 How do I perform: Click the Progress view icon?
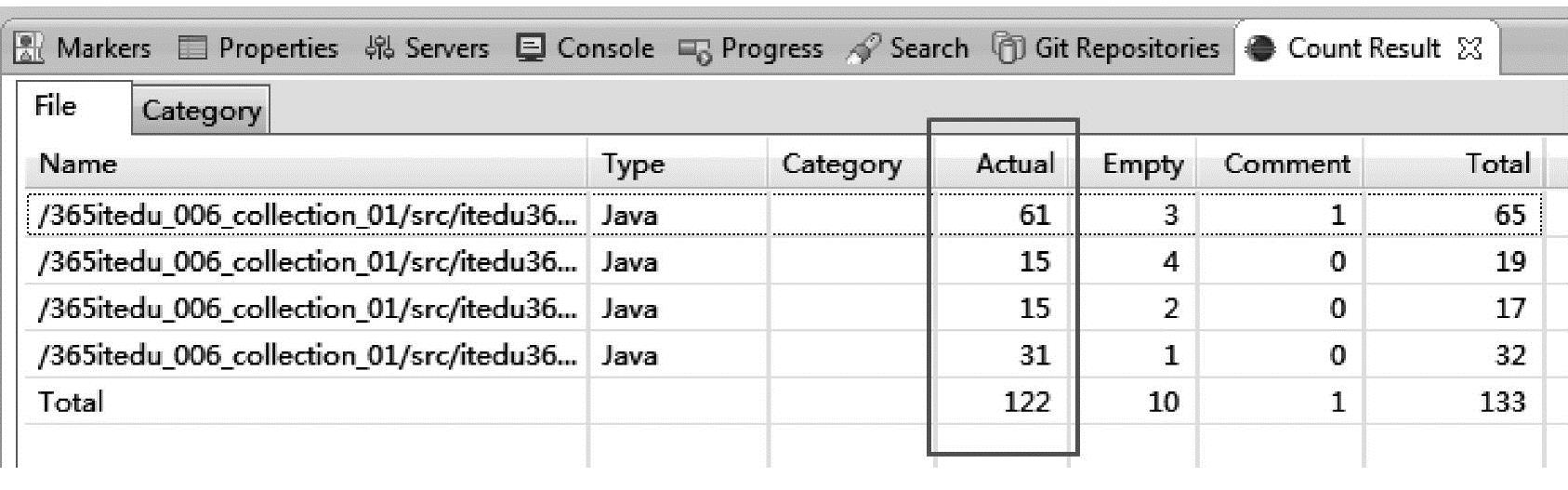pyautogui.click(x=694, y=49)
